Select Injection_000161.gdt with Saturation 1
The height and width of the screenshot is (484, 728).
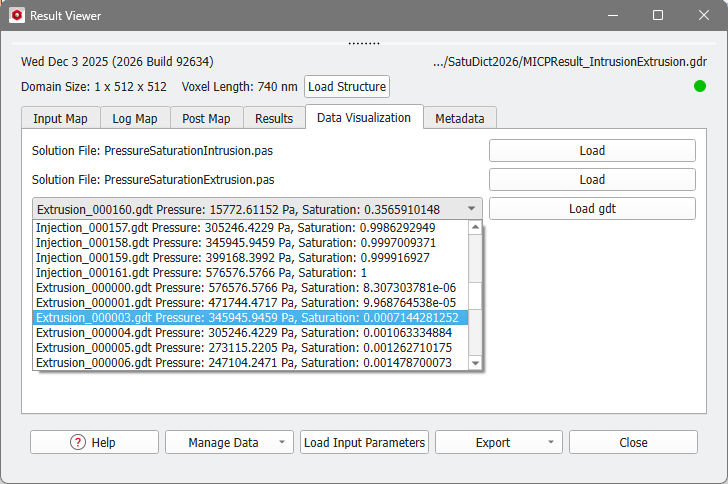point(250,273)
